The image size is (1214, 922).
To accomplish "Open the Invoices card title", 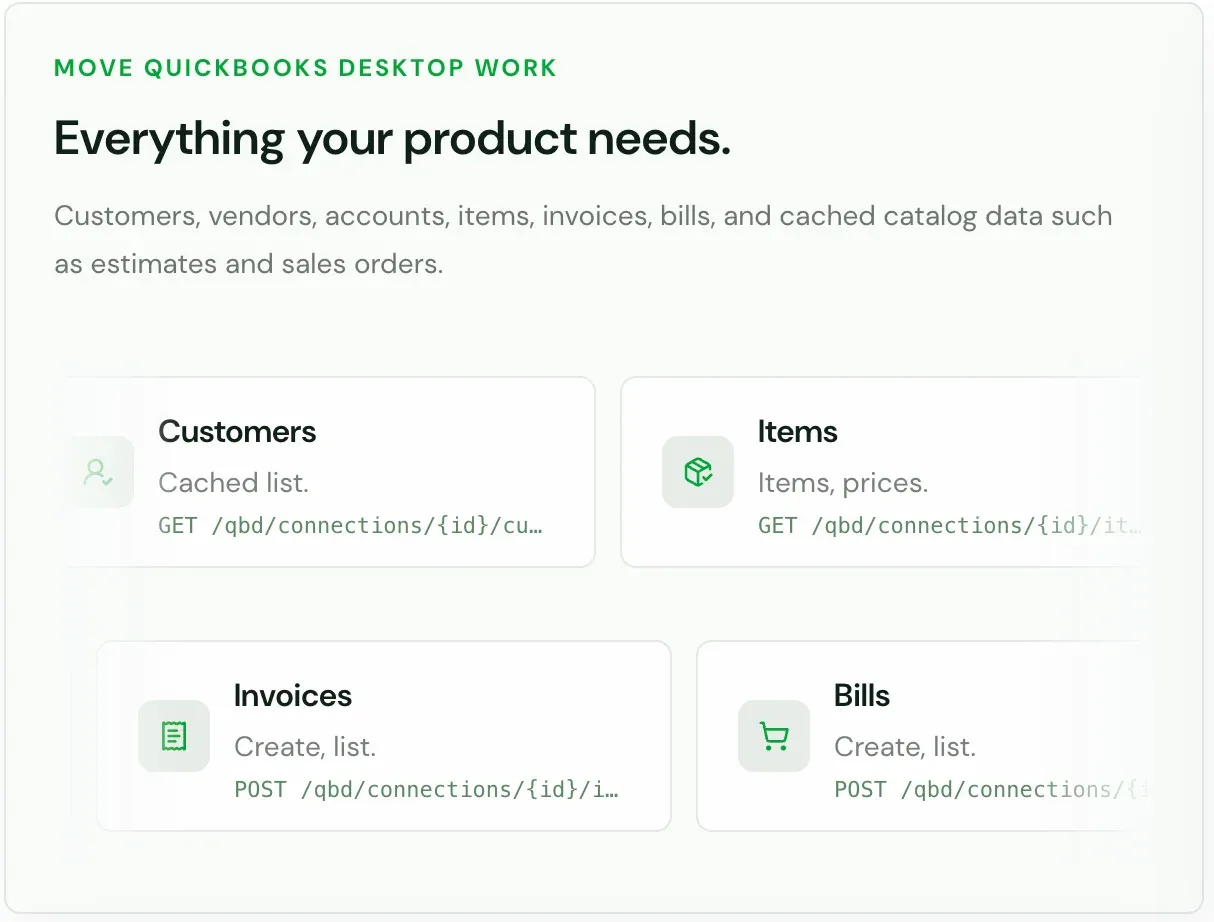I will point(293,696).
